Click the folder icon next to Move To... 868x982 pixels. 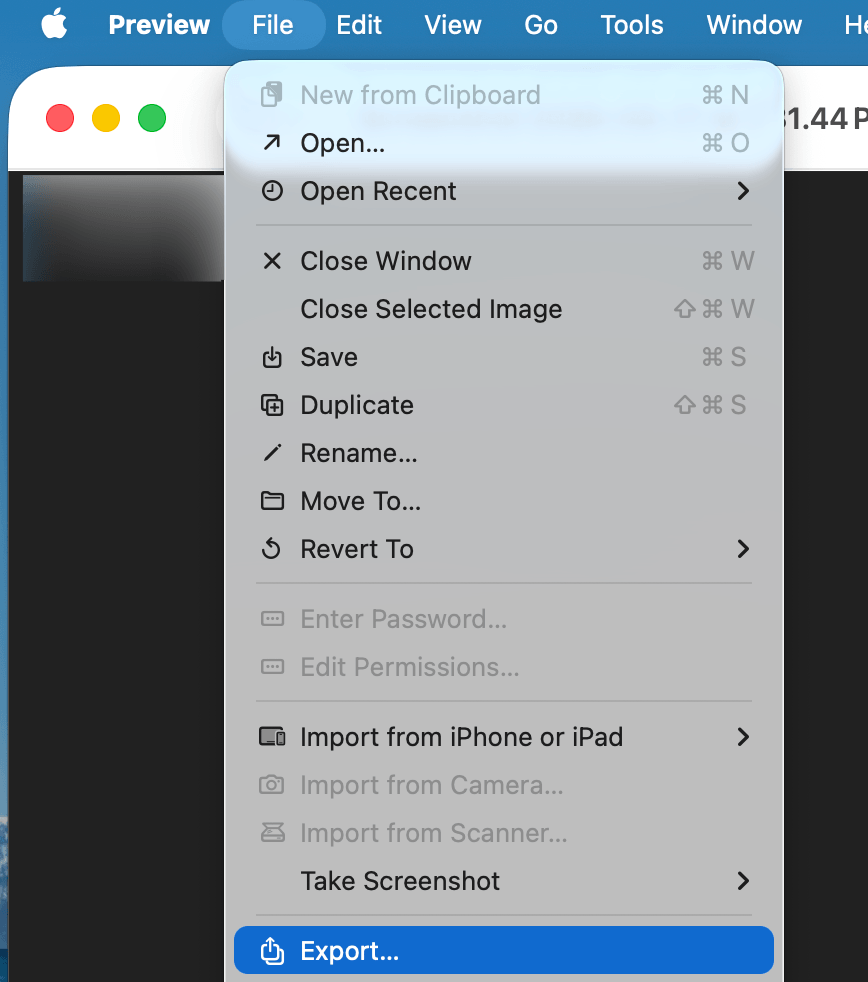[271, 501]
